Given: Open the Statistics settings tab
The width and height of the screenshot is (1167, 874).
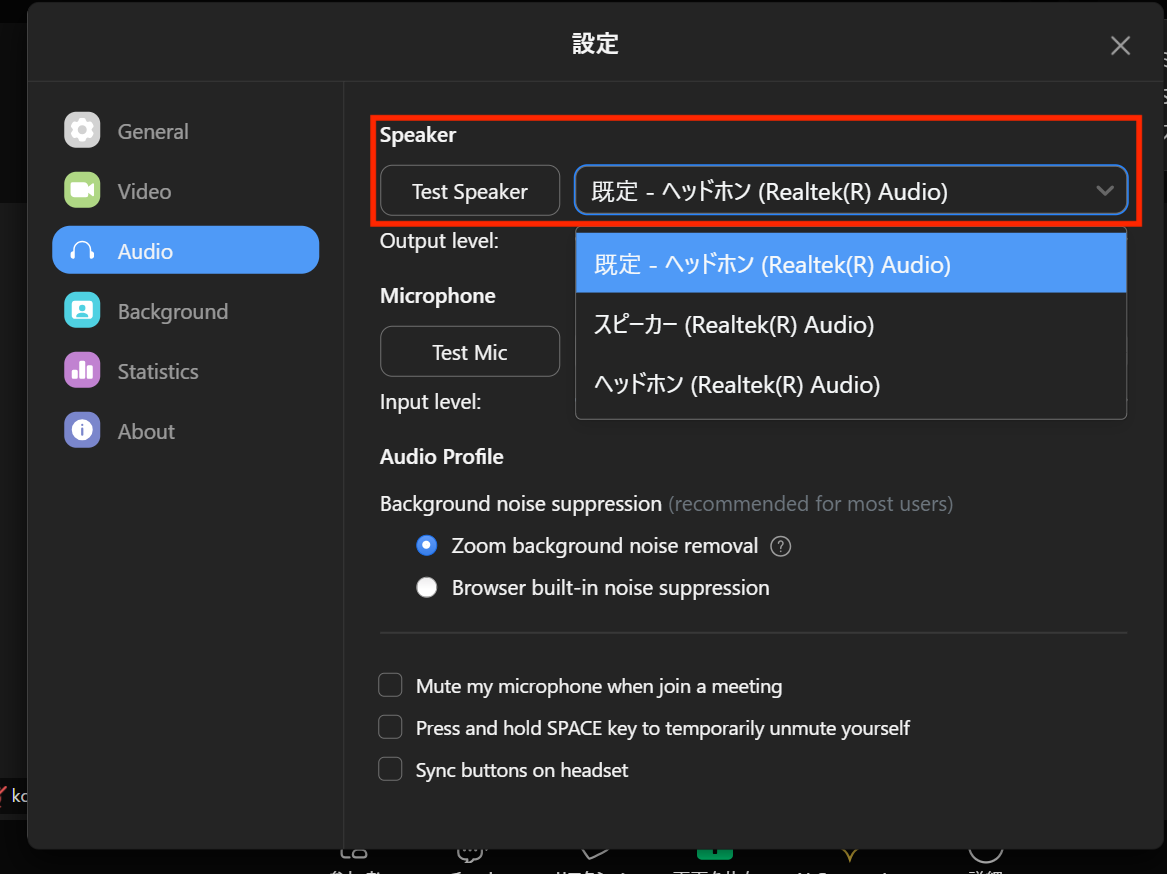Looking at the screenshot, I should tap(157, 371).
